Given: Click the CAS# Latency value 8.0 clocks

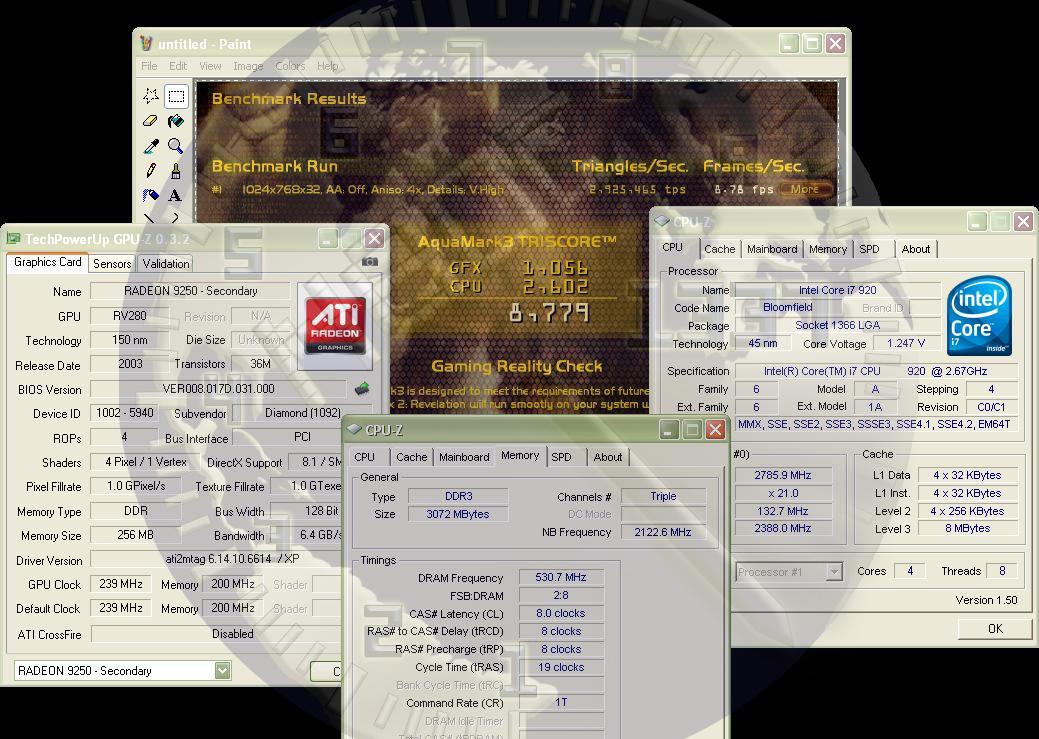Looking at the screenshot, I should [561, 613].
